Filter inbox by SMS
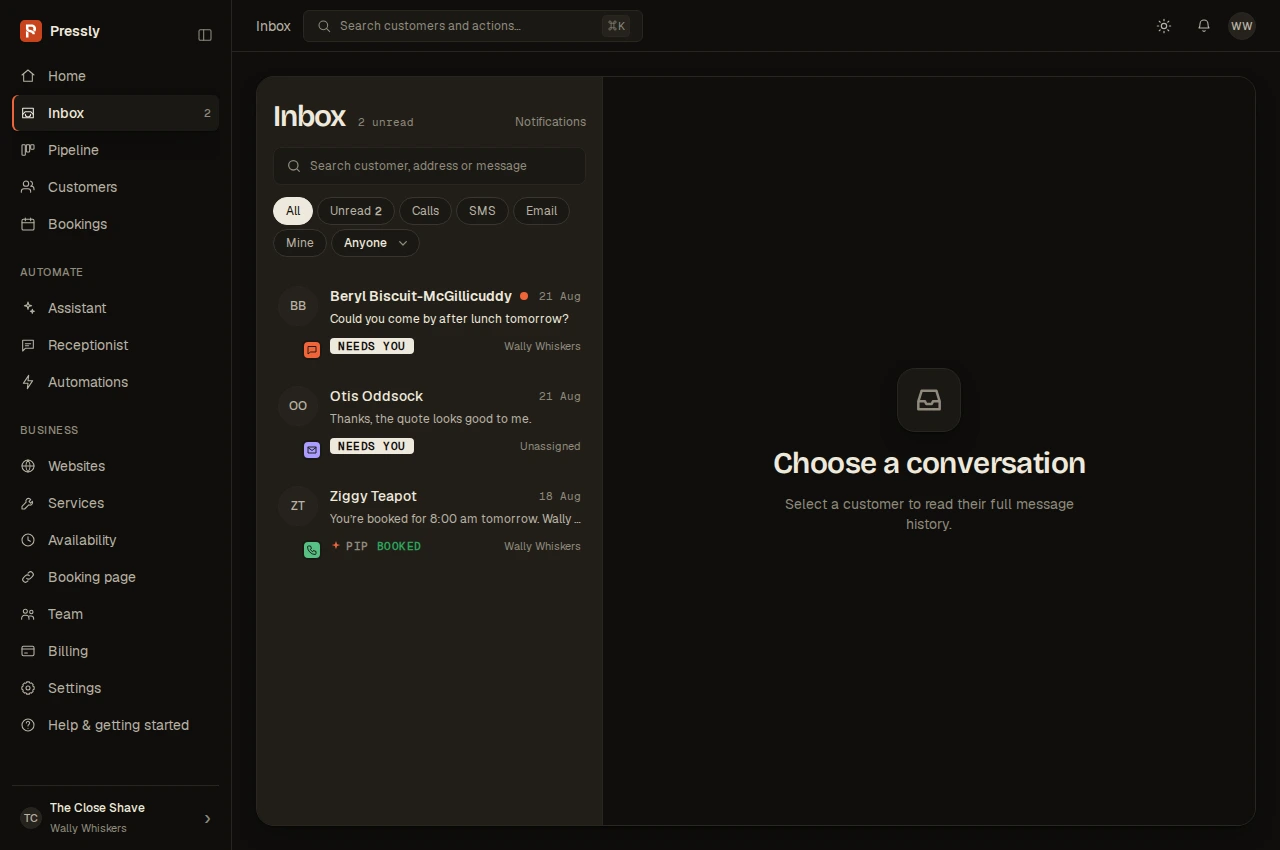Screen dimensions: 1280x850 (482, 211)
